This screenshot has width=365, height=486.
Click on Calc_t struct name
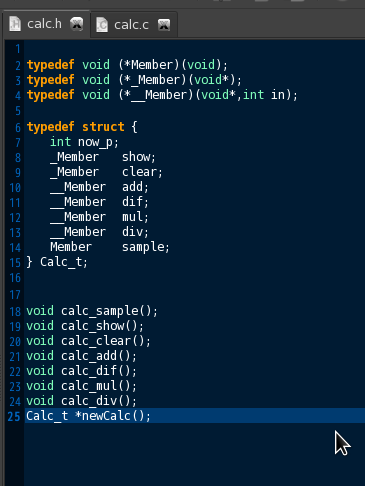tap(61, 262)
